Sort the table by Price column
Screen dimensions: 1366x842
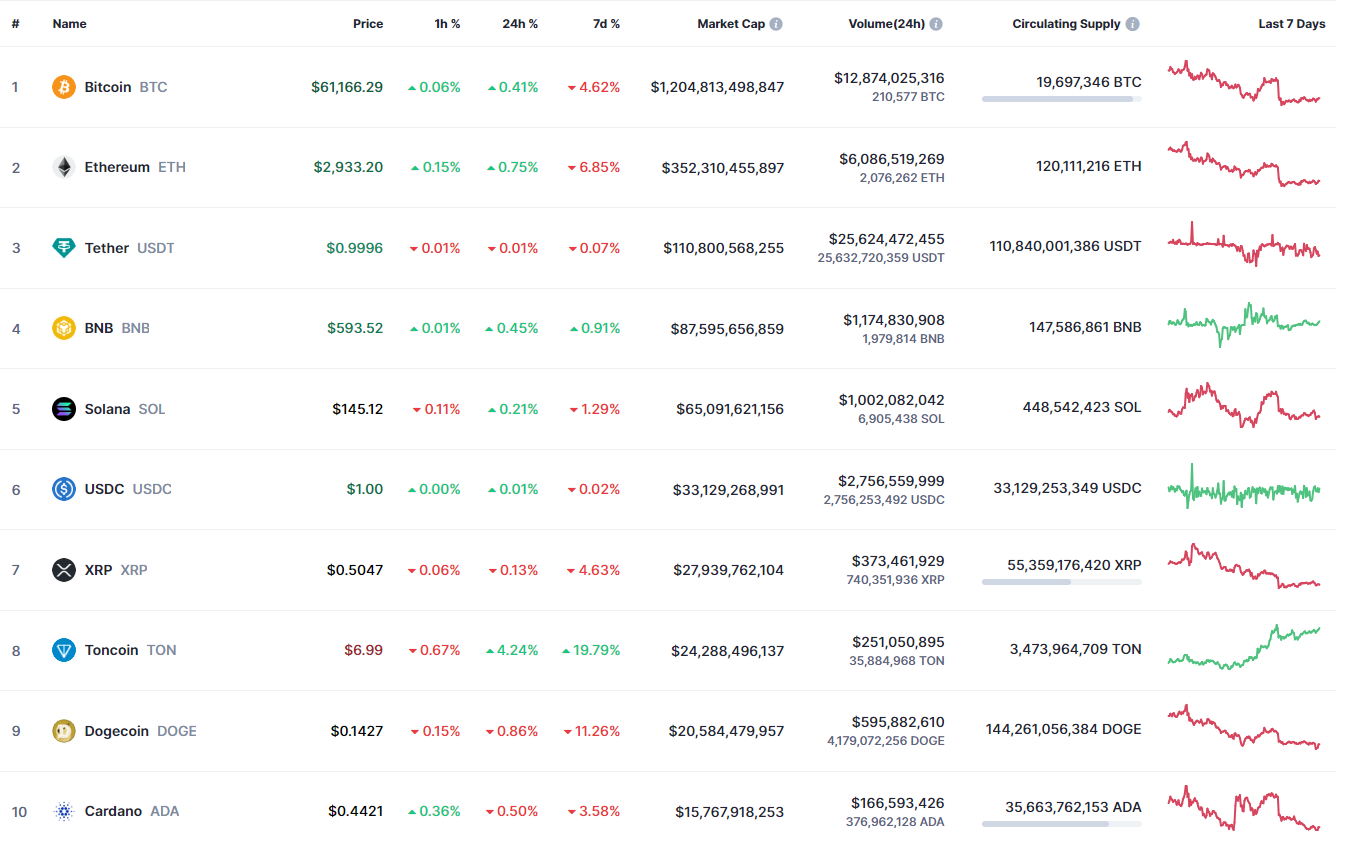click(368, 23)
